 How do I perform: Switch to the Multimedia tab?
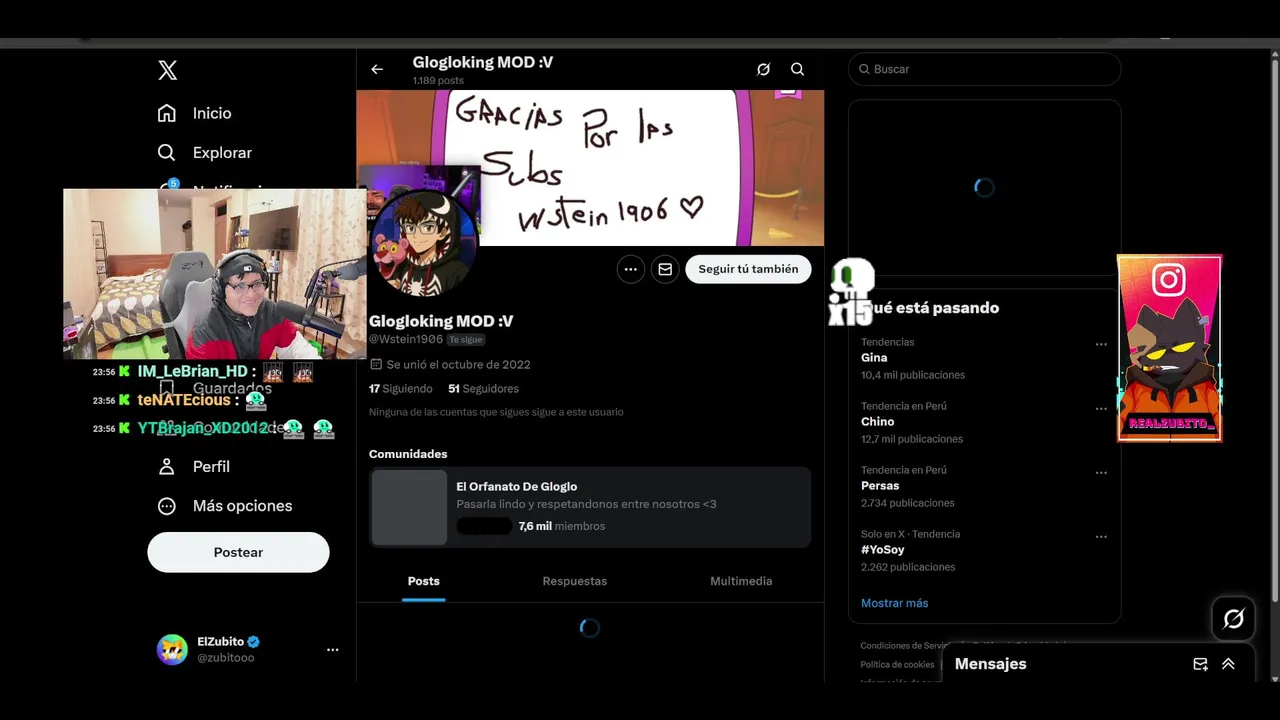click(x=741, y=581)
